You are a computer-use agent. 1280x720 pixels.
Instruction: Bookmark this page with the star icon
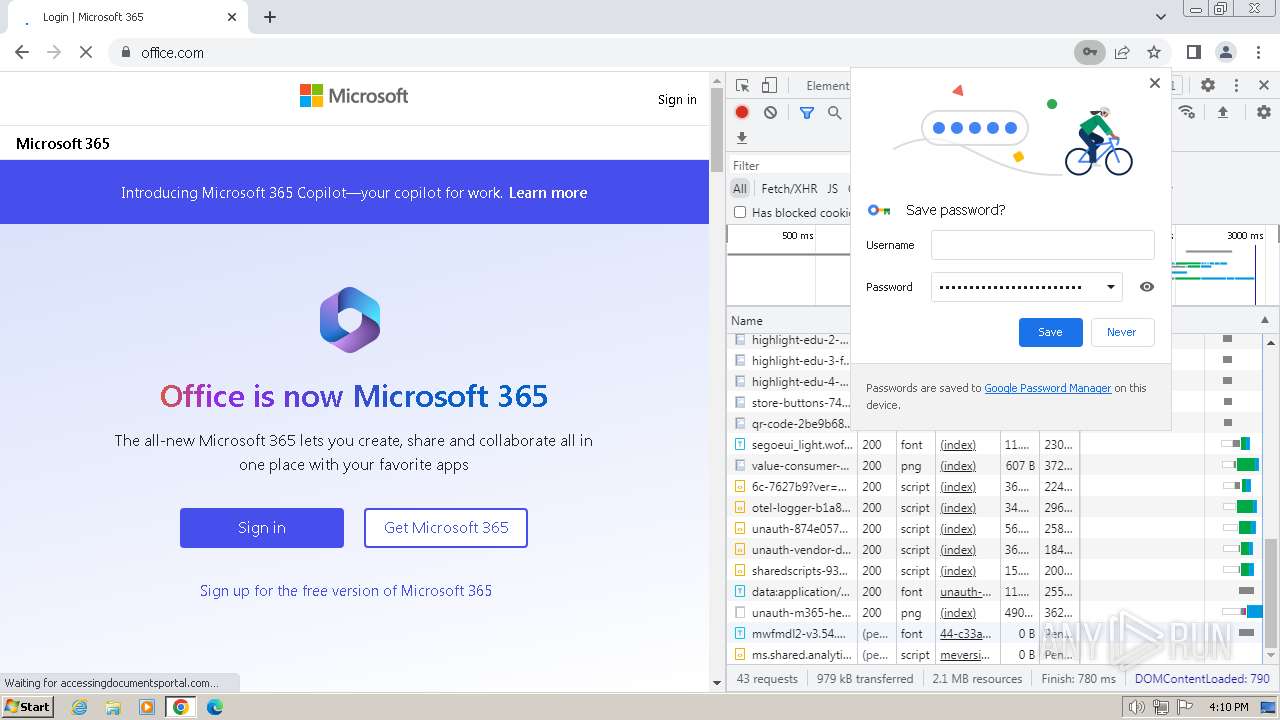click(x=1154, y=52)
